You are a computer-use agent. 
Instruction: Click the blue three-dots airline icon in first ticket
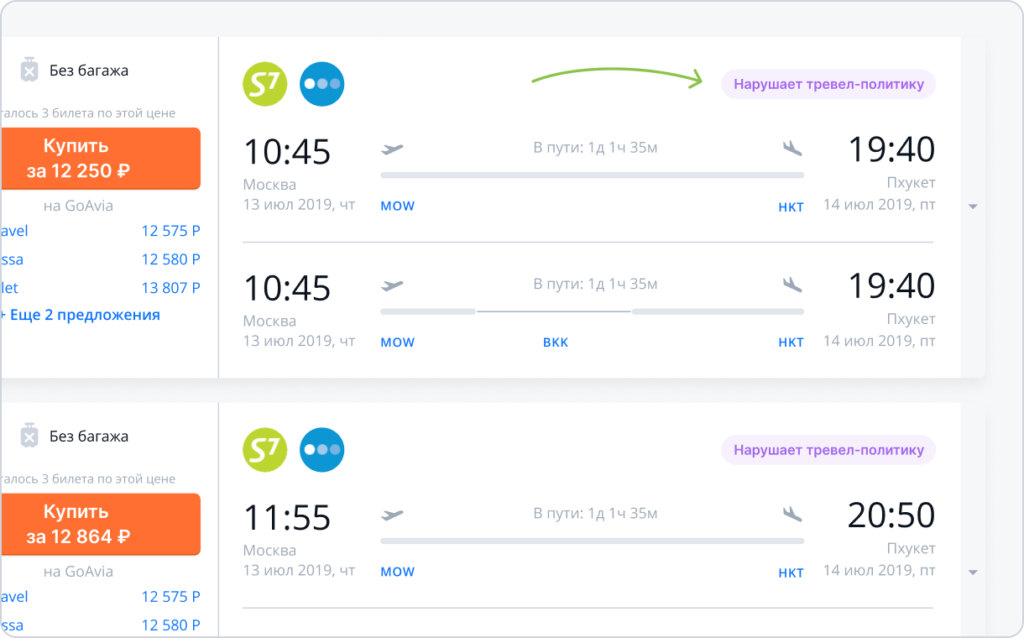[322, 84]
